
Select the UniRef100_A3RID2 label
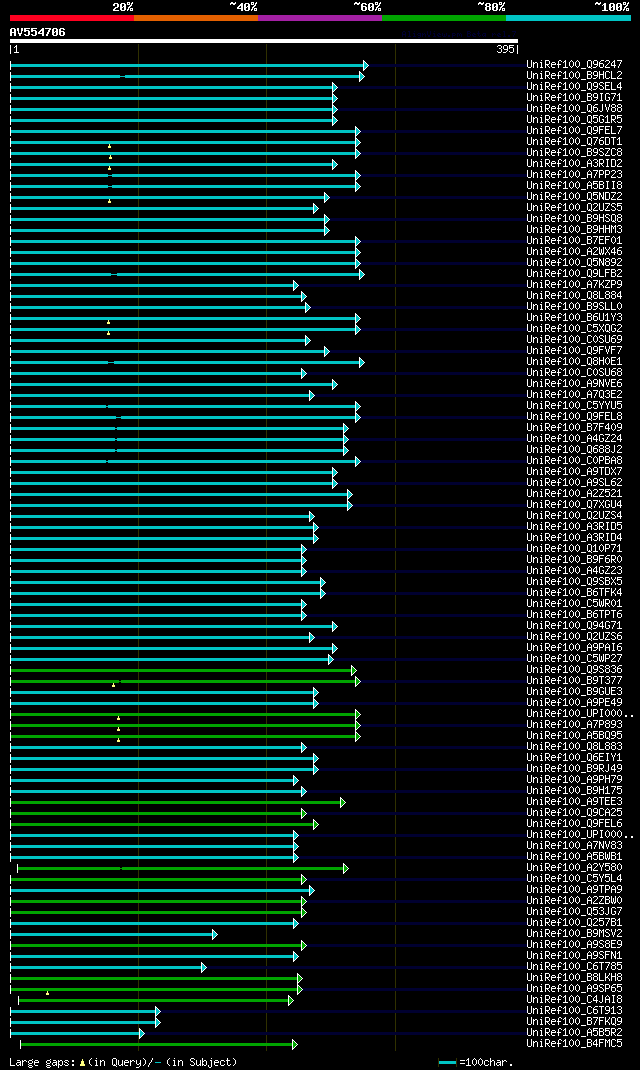(574, 164)
